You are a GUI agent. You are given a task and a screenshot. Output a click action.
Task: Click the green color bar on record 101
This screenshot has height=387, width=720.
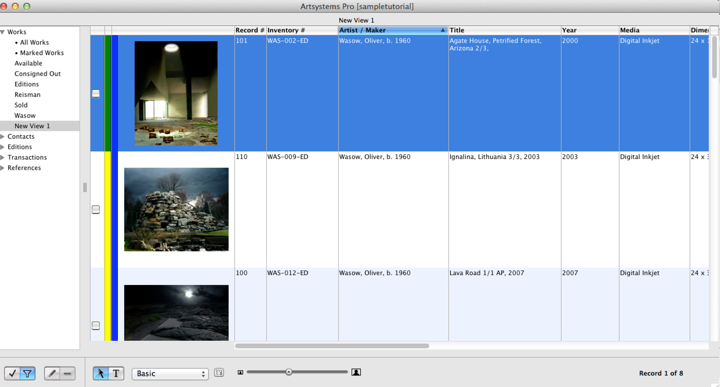pyautogui.click(x=108, y=93)
